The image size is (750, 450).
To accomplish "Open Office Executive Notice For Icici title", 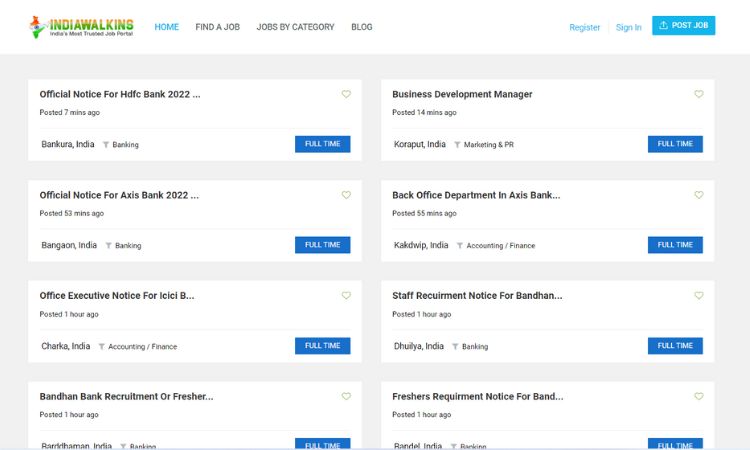I will pyautogui.click(x=117, y=296).
